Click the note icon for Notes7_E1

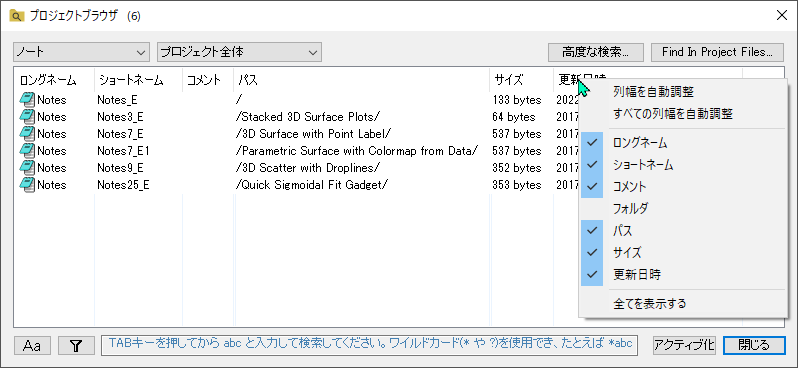[27, 151]
